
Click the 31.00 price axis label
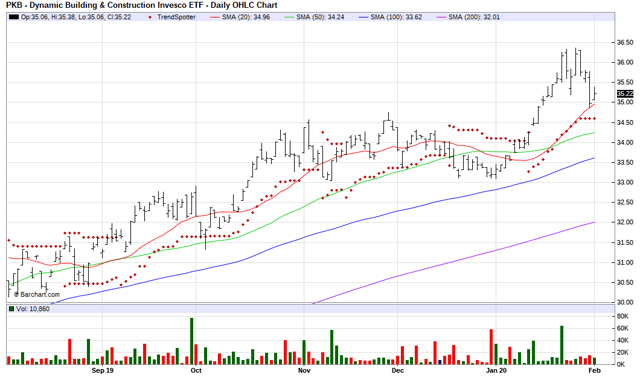[x=625, y=262]
